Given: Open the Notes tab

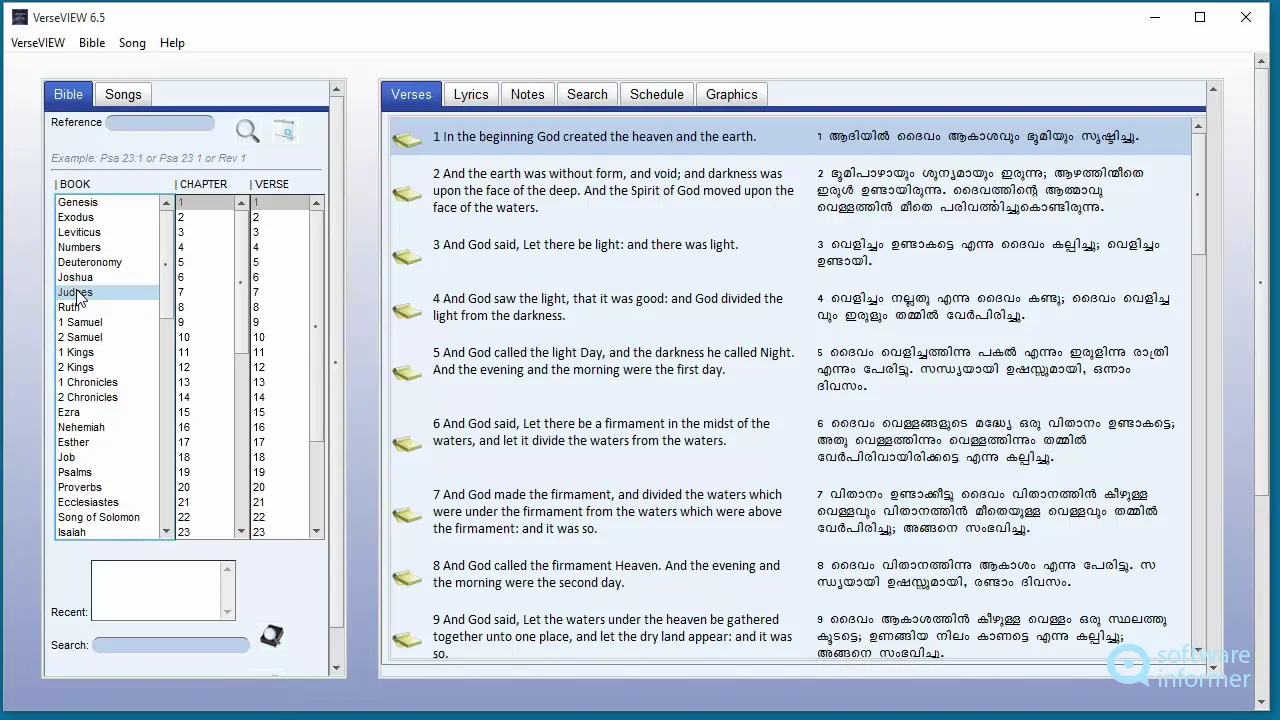Looking at the screenshot, I should pyautogui.click(x=527, y=94).
